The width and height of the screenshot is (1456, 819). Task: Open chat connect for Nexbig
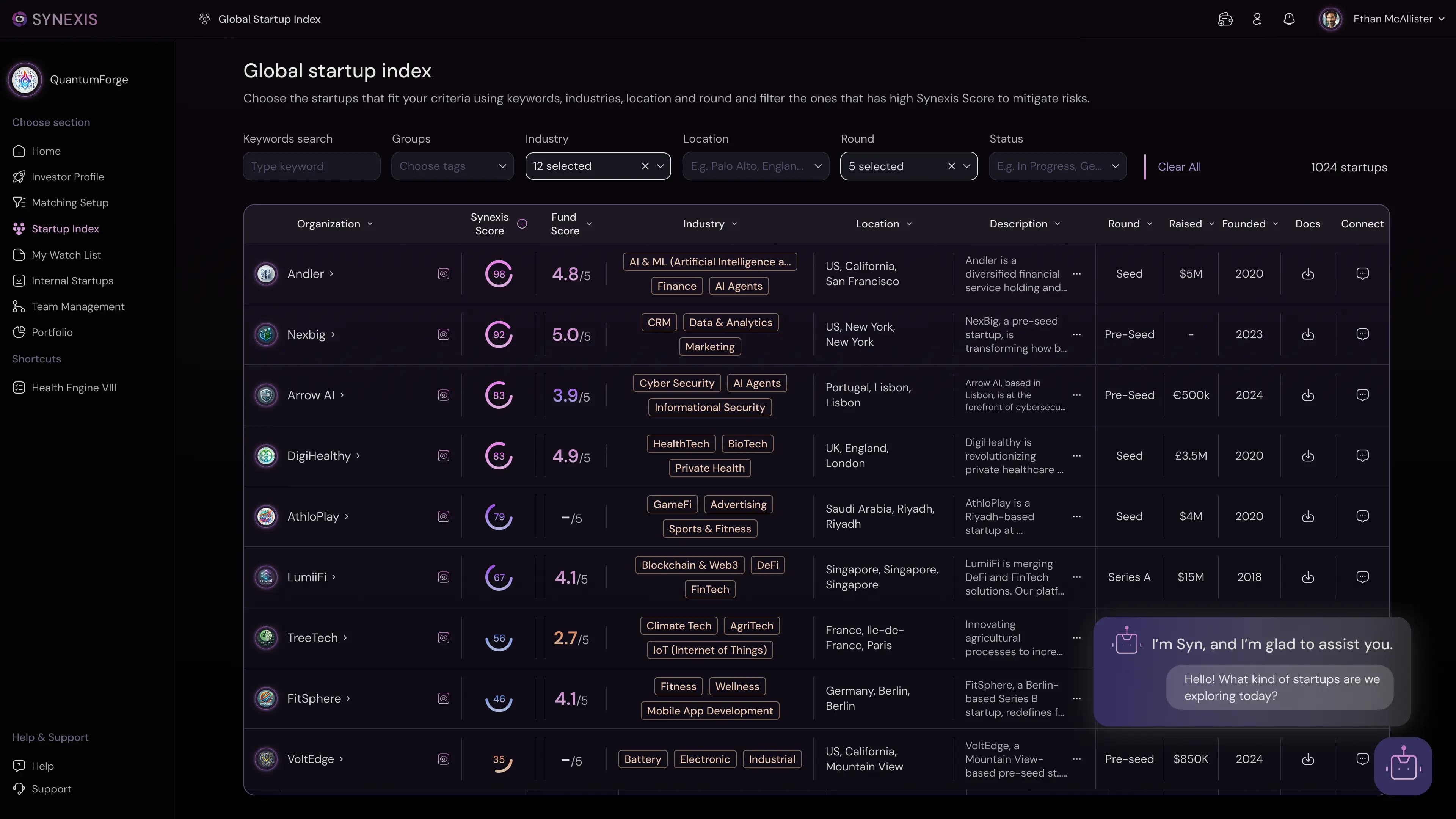pyautogui.click(x=1362, y=334)
